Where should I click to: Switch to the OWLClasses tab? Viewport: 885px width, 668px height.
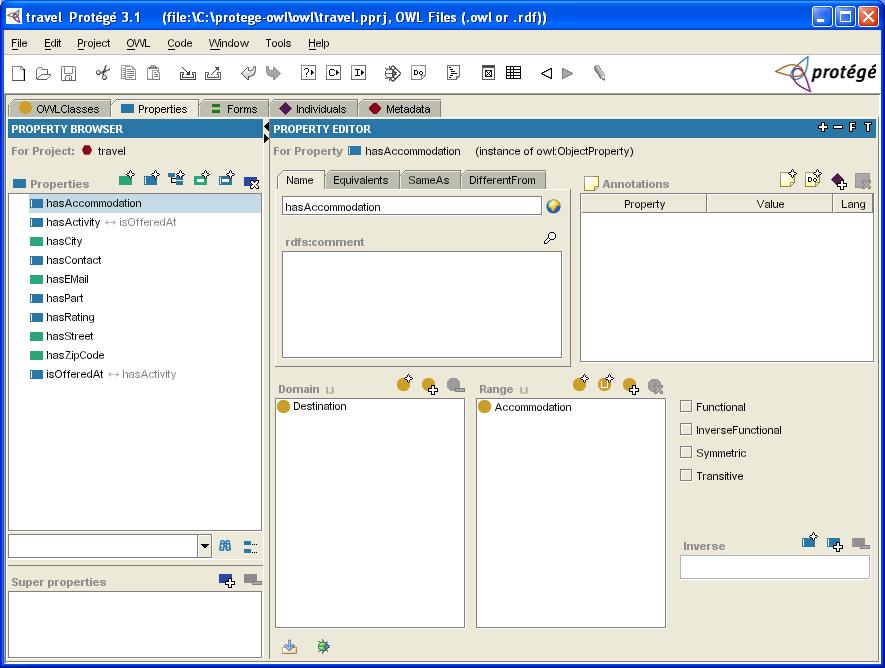pyautogui.click(x=59, y=108)
